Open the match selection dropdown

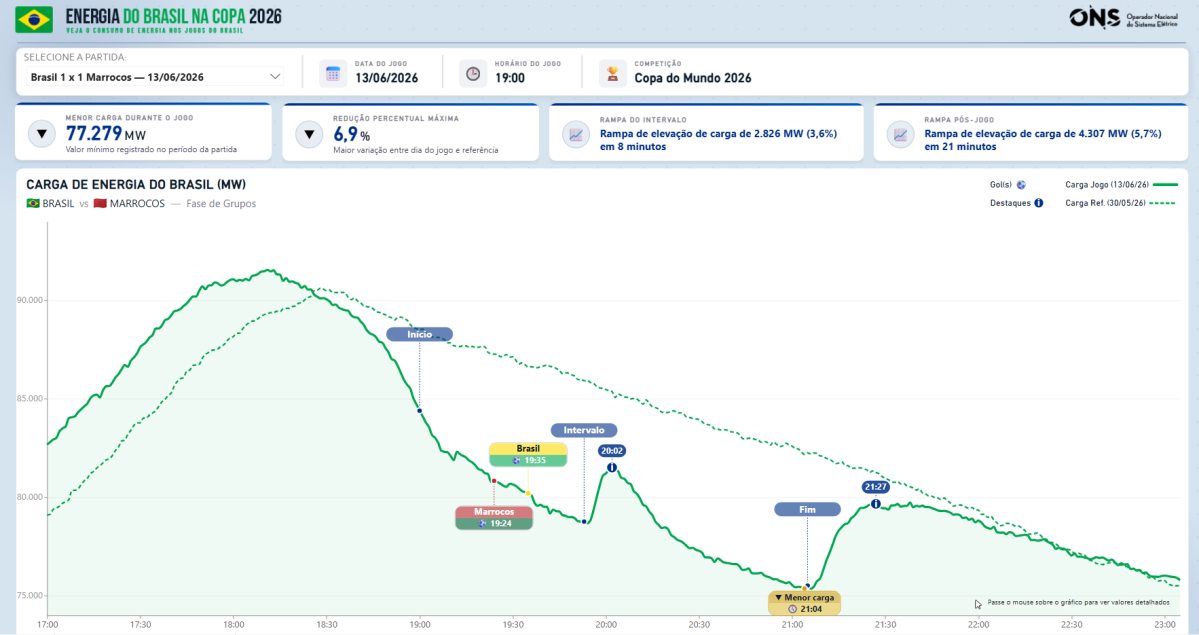point(154,77)
